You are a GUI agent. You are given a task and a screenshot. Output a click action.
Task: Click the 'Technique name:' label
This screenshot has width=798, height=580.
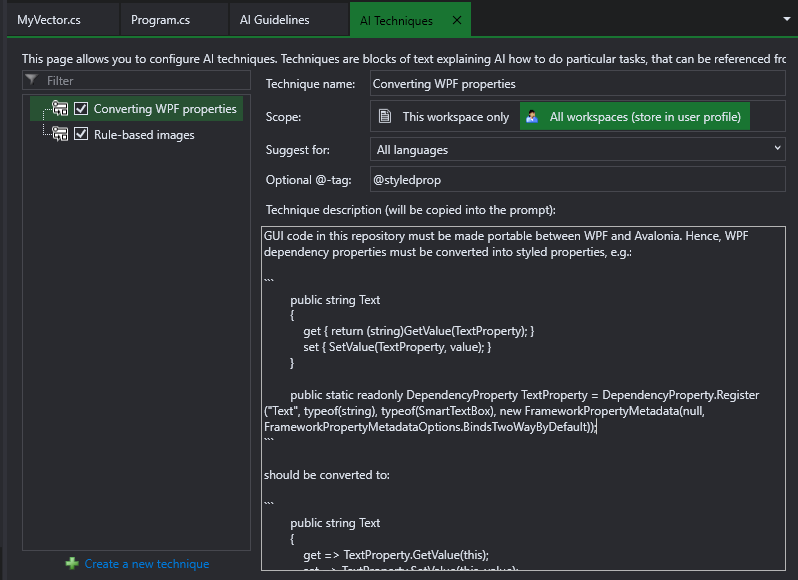(310, 84)
